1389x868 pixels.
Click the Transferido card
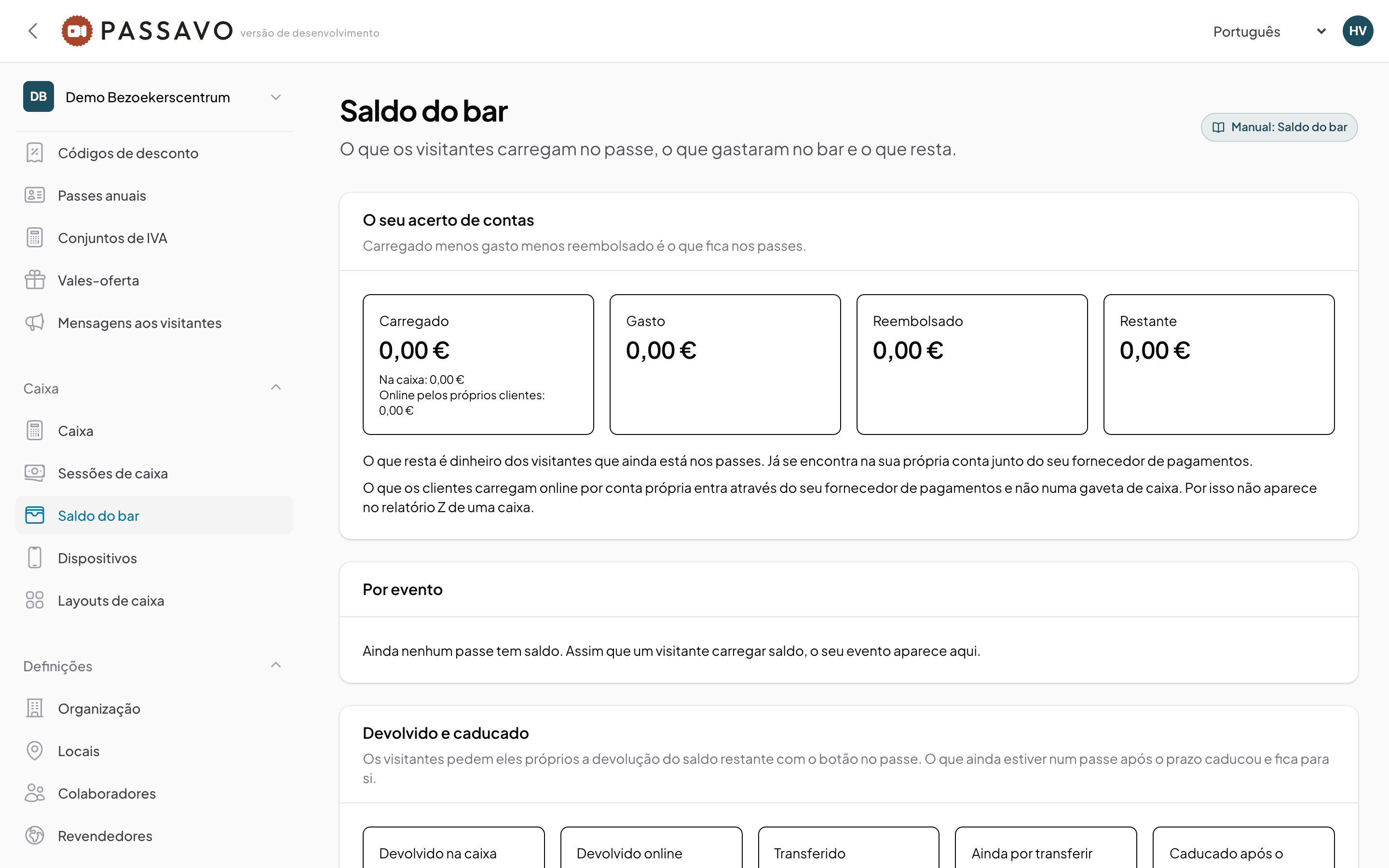click(x=848, y=847)
